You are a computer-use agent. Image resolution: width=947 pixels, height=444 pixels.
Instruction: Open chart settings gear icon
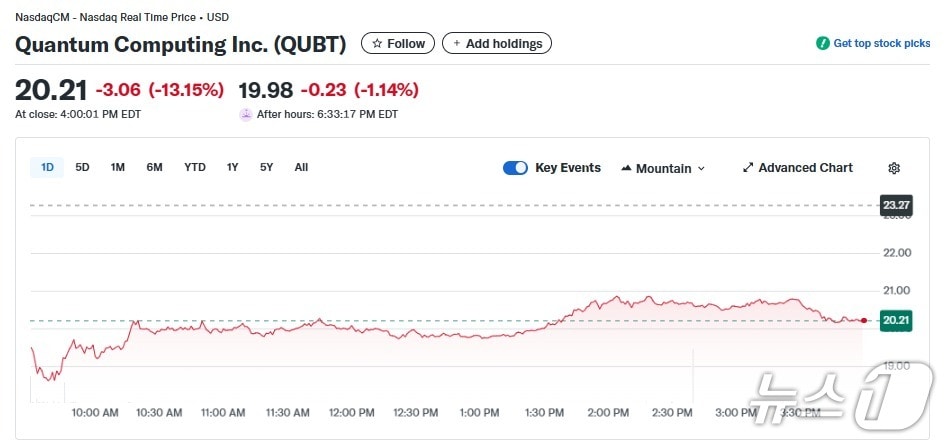pos(894,168)
